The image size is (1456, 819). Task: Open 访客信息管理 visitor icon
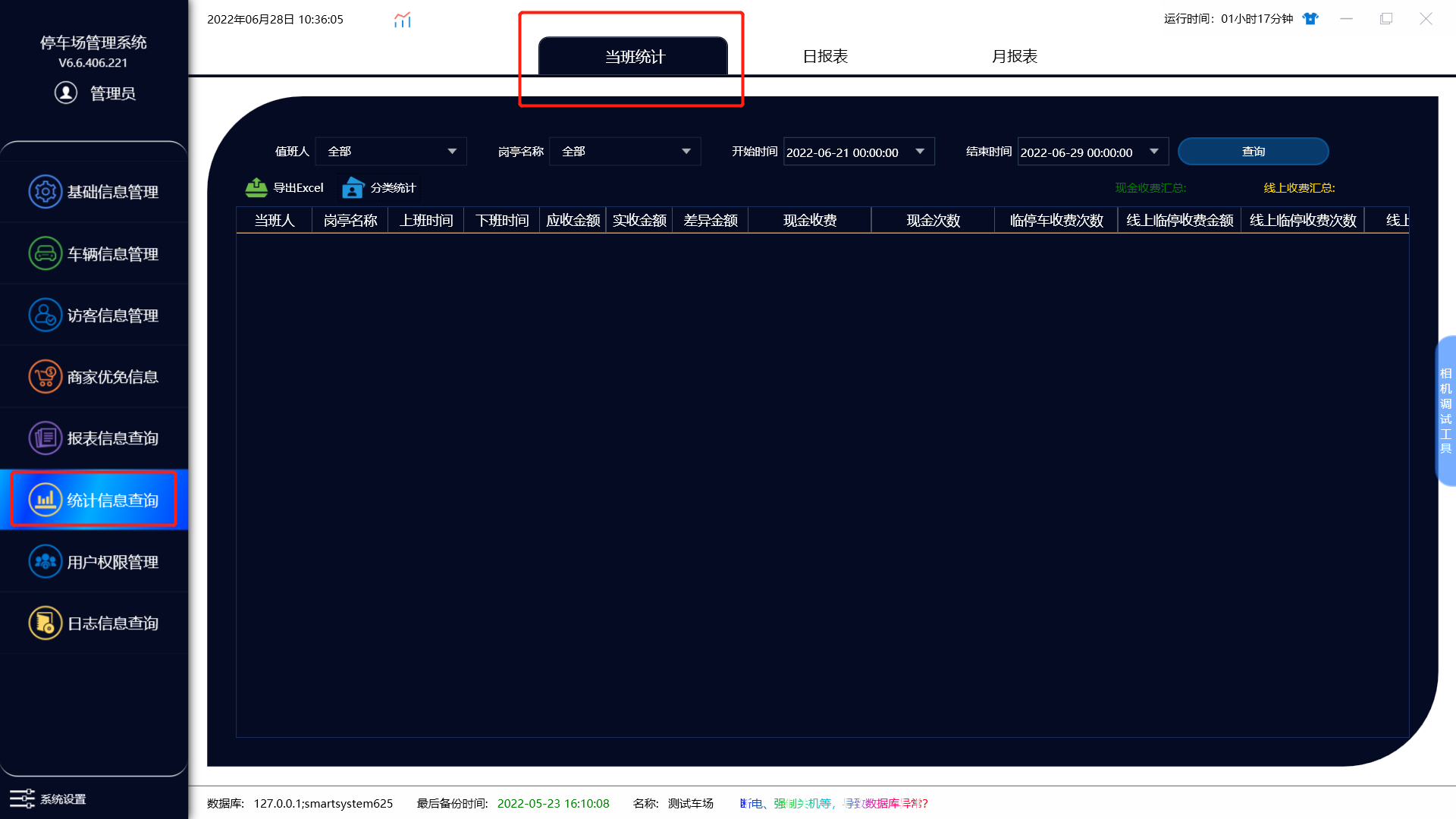click(45, 315)
